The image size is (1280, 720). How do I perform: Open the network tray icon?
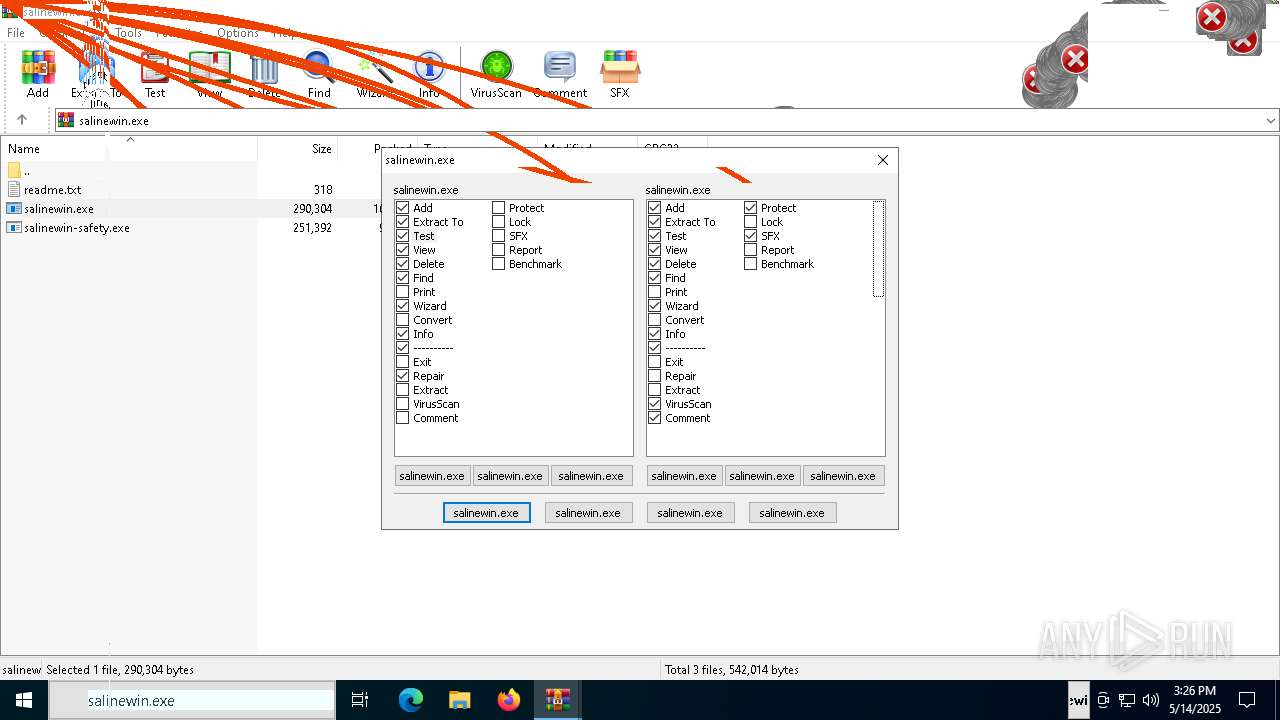pyautogui.click(x=1127, y=700)
